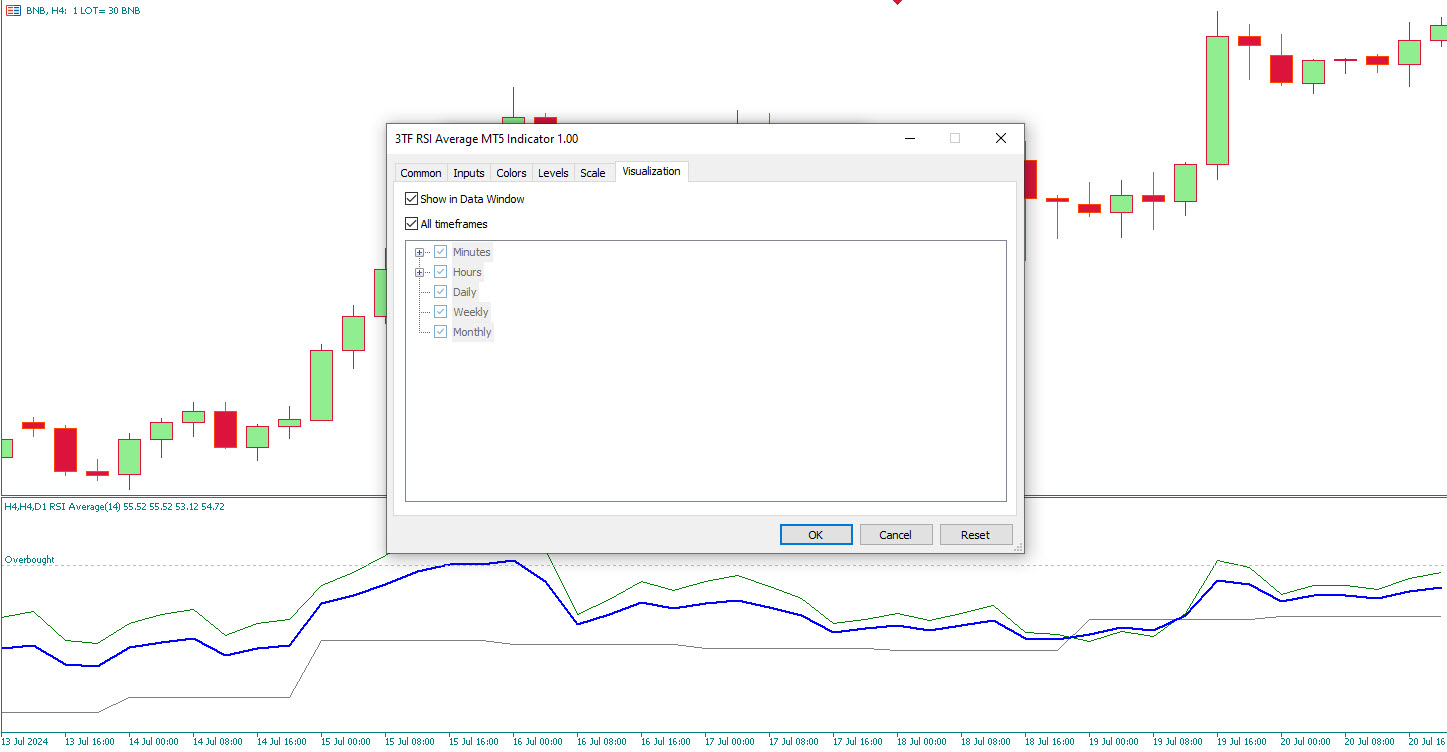Expand the Minutes tree node
Viewport: 1447px width, 752px height.
(420, 251)
